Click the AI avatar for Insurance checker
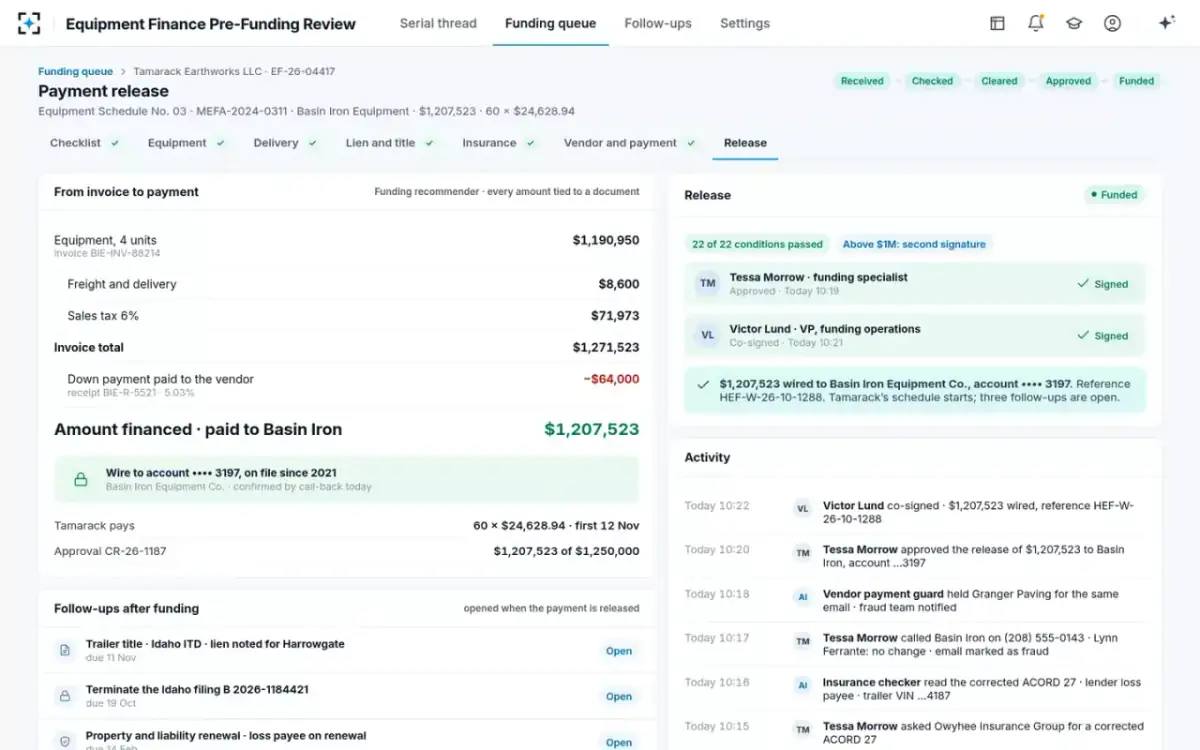 pos(802,685)
